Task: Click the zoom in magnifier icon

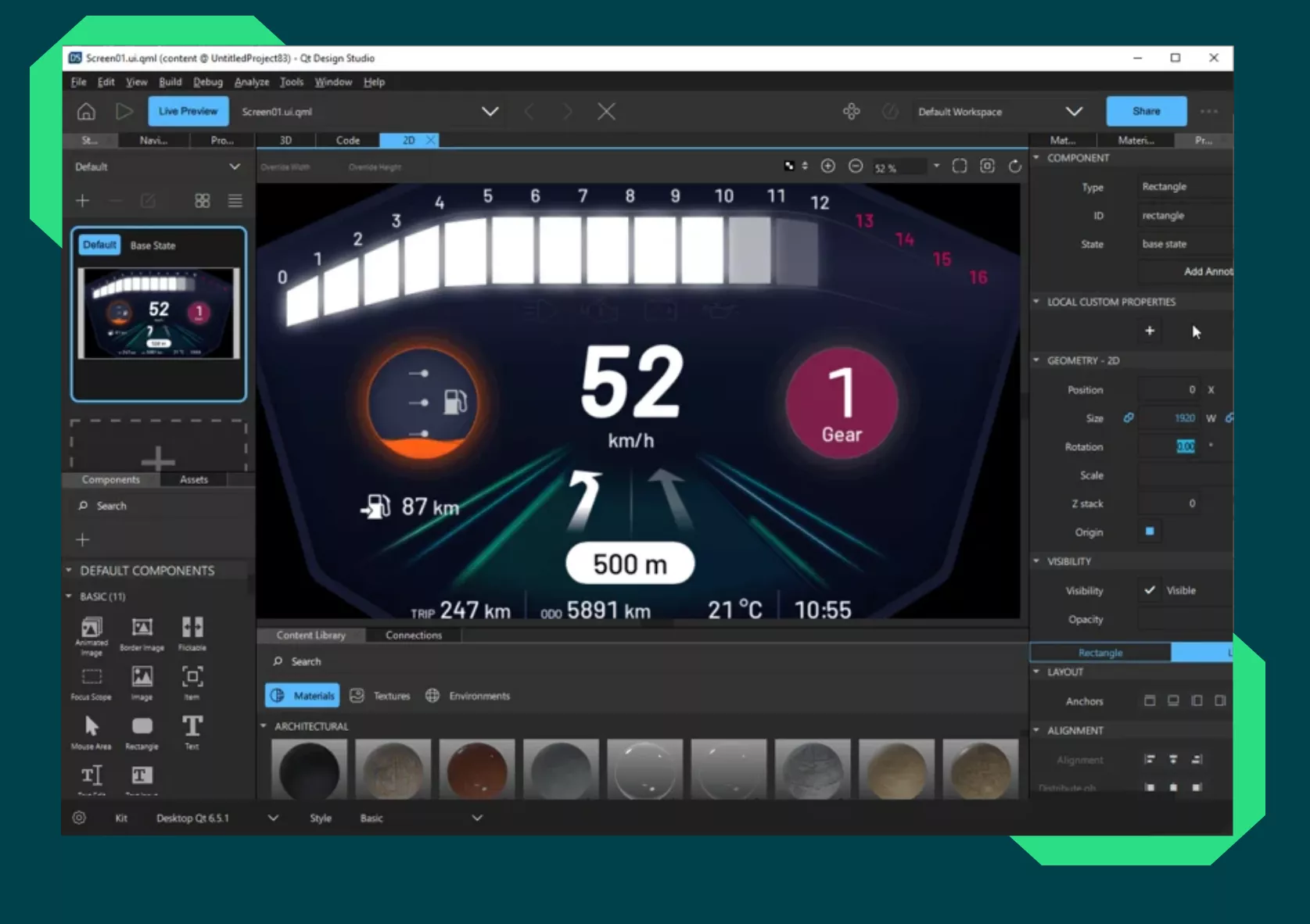Action: click(828, 166)
